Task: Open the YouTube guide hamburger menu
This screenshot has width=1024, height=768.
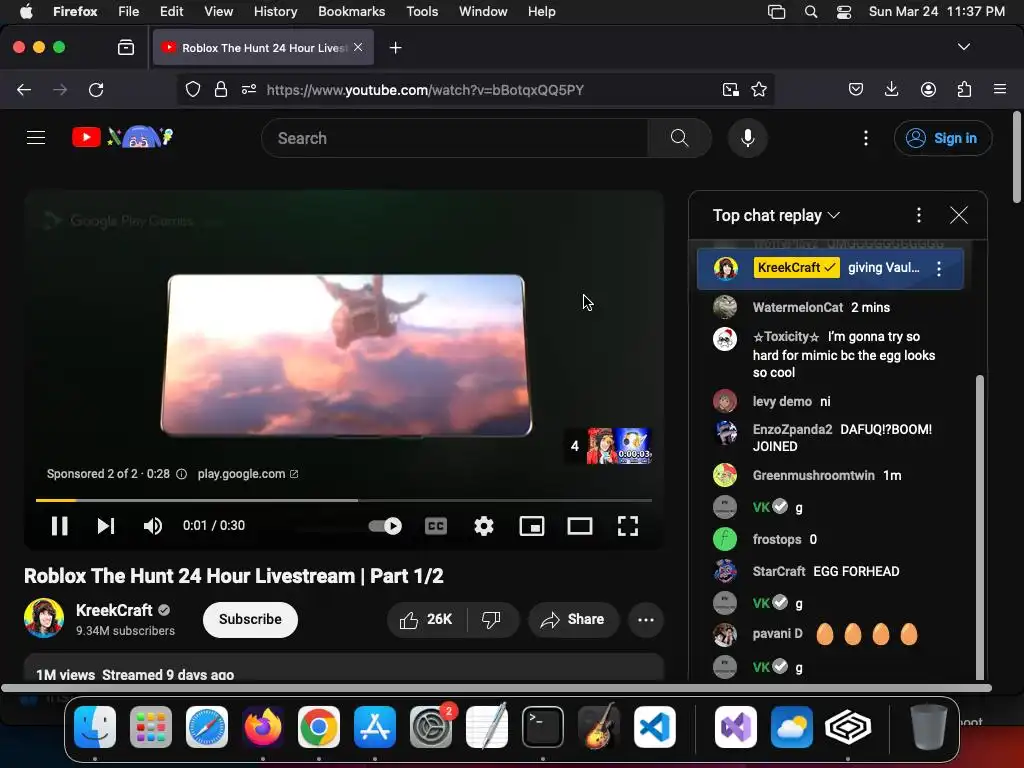Action: [x=36, y=138]
